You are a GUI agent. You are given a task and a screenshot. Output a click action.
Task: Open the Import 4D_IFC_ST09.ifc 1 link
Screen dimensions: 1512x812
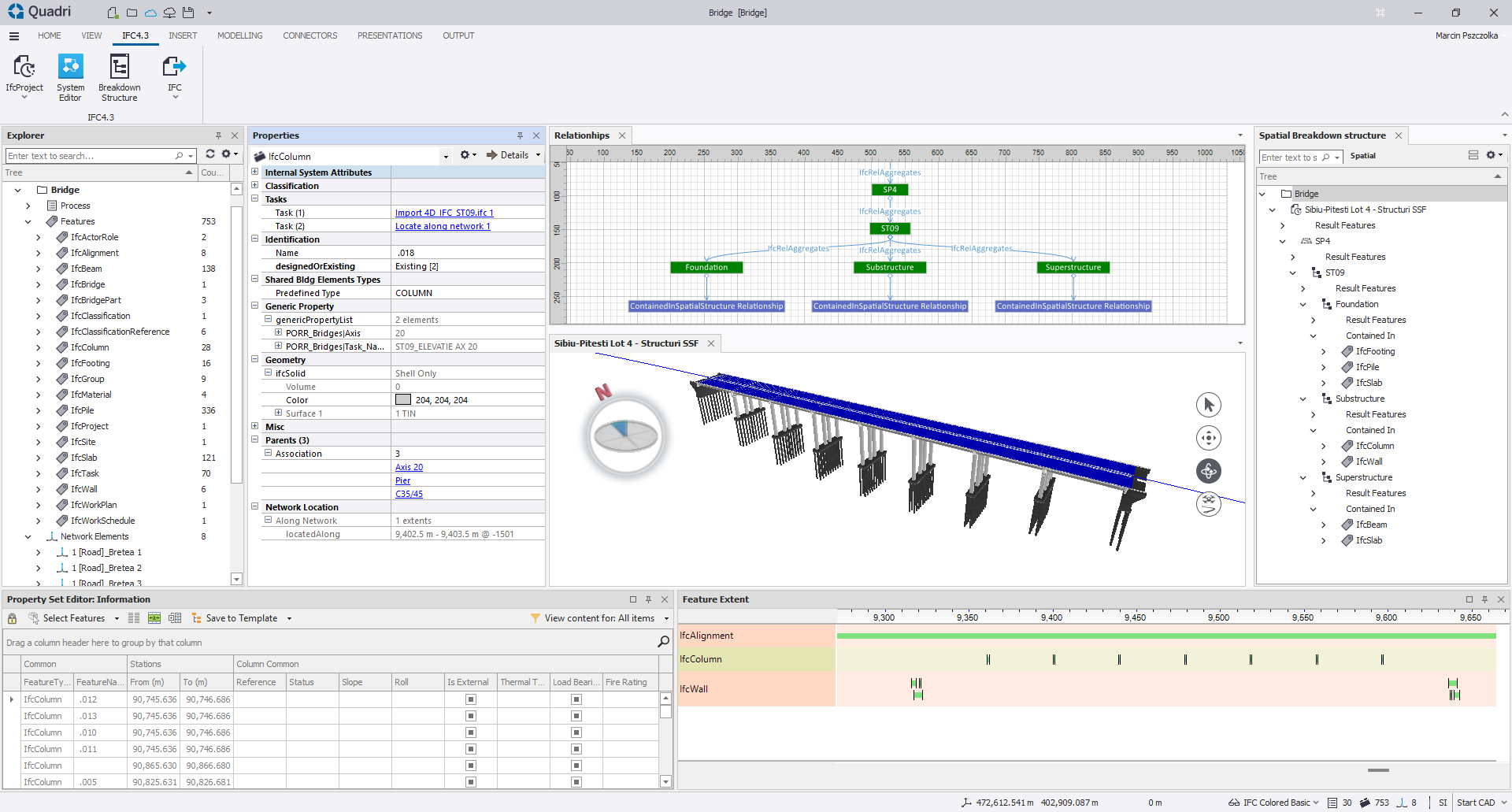click(x=444, y=213)
